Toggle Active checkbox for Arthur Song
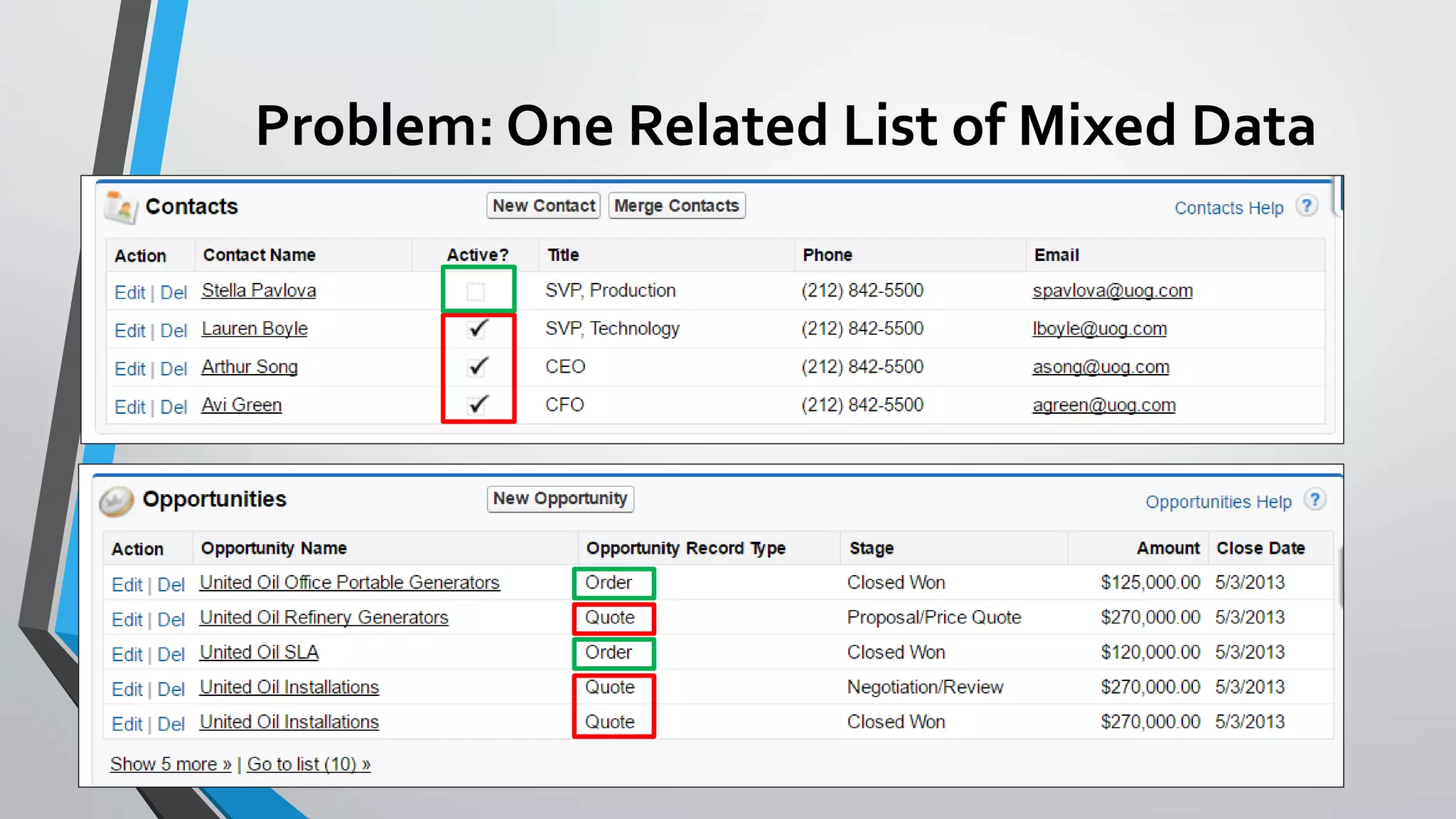Viewport: 1456px width, 819px height. pyautogui.click(x=477, y=367)
